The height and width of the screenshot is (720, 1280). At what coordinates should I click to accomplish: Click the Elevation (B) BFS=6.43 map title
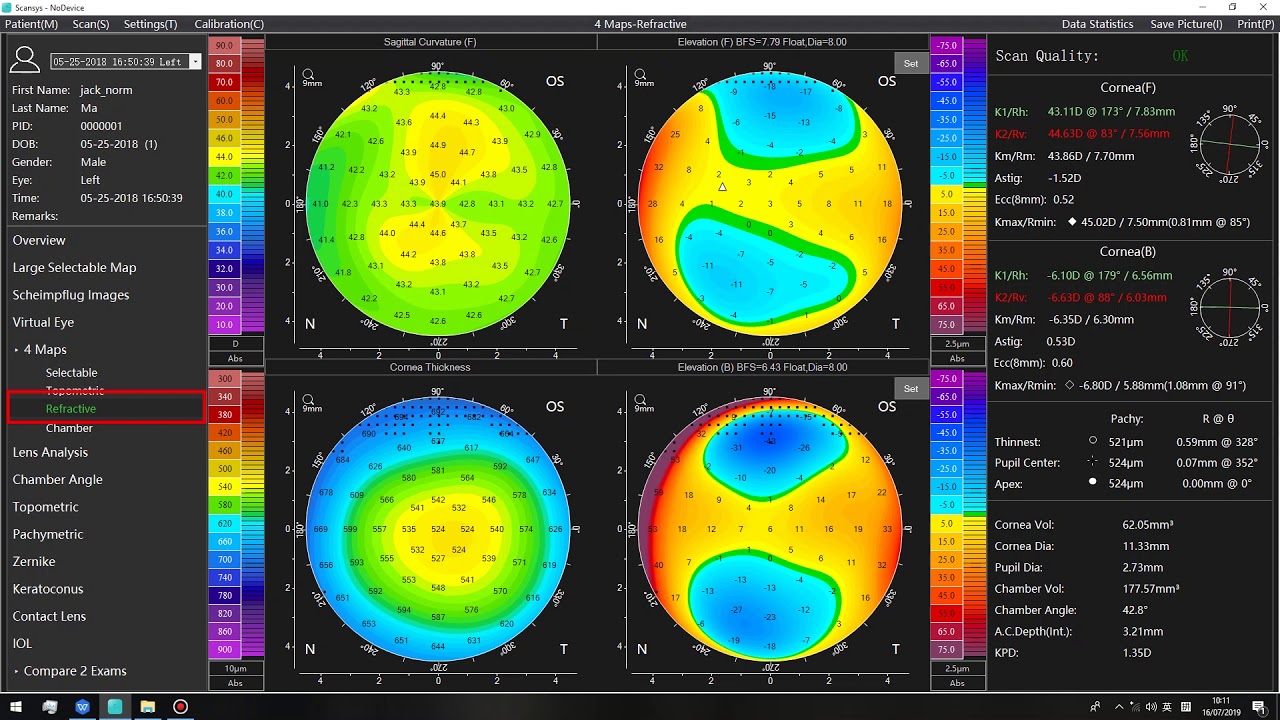762,367
